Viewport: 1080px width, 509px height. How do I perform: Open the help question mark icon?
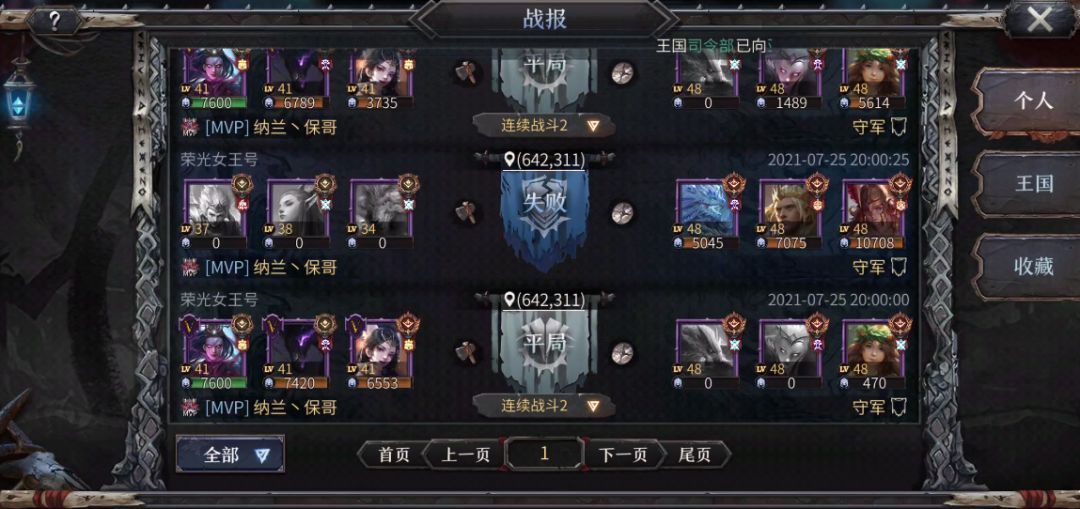54,21
